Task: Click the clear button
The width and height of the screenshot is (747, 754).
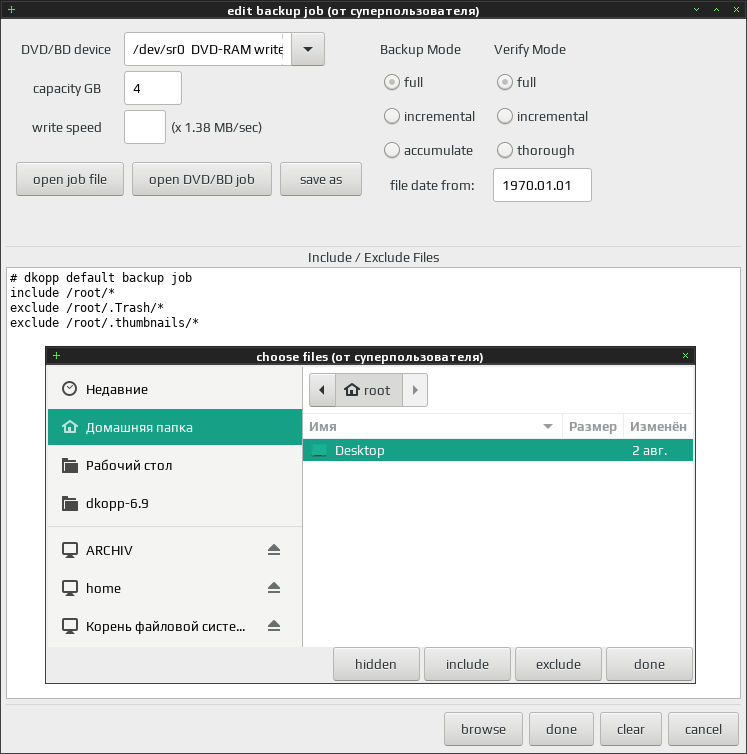Action: 631,729
